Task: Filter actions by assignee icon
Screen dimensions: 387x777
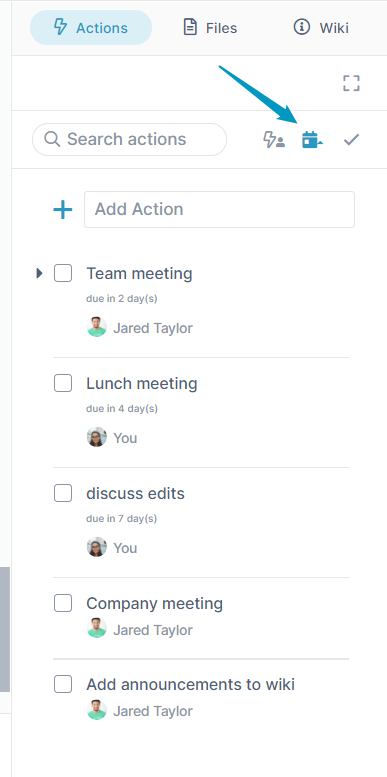Action: pos(274,140)
